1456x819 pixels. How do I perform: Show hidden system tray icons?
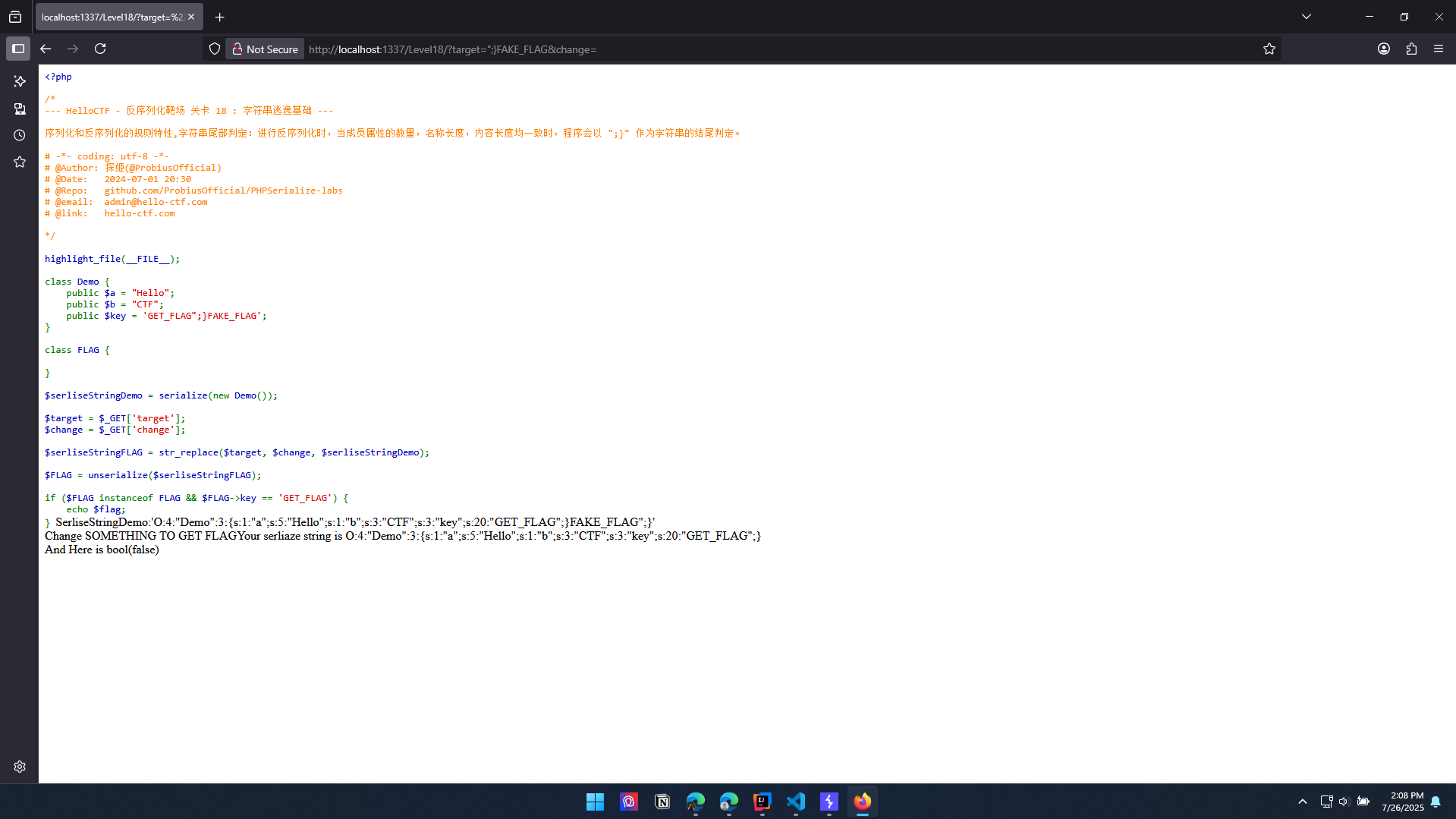(x=1303, y=802)
